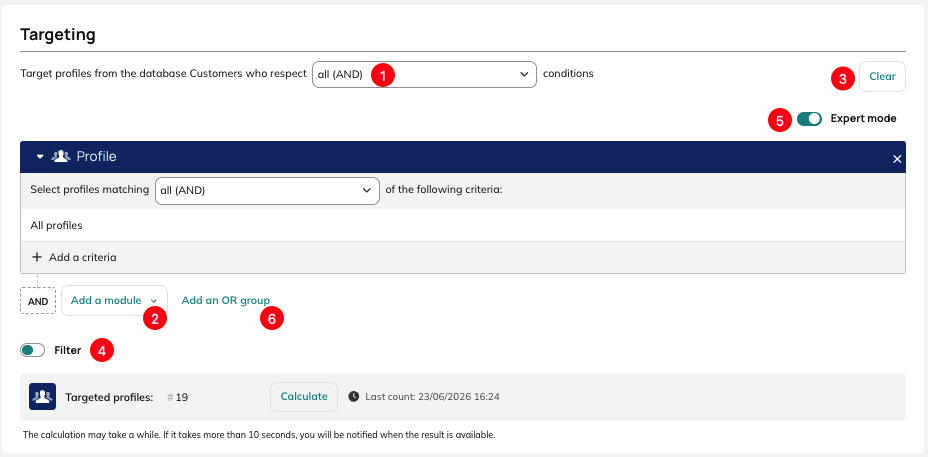This screenshot has height=457, width=928.
Task: Remove the Profile module with the X
Action: click(897, 159)
